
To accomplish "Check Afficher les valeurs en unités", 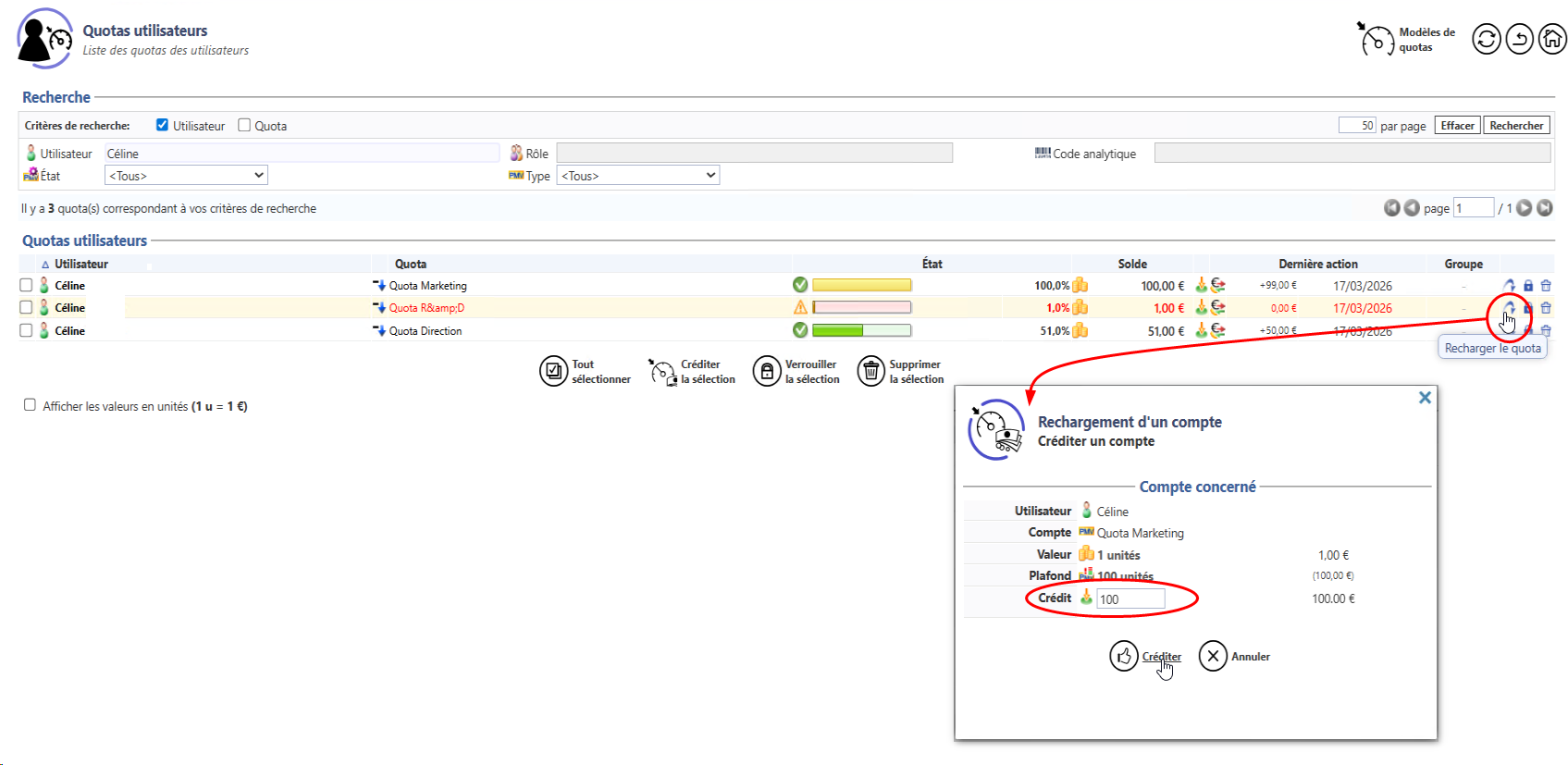I will click(x=30, y=405).
